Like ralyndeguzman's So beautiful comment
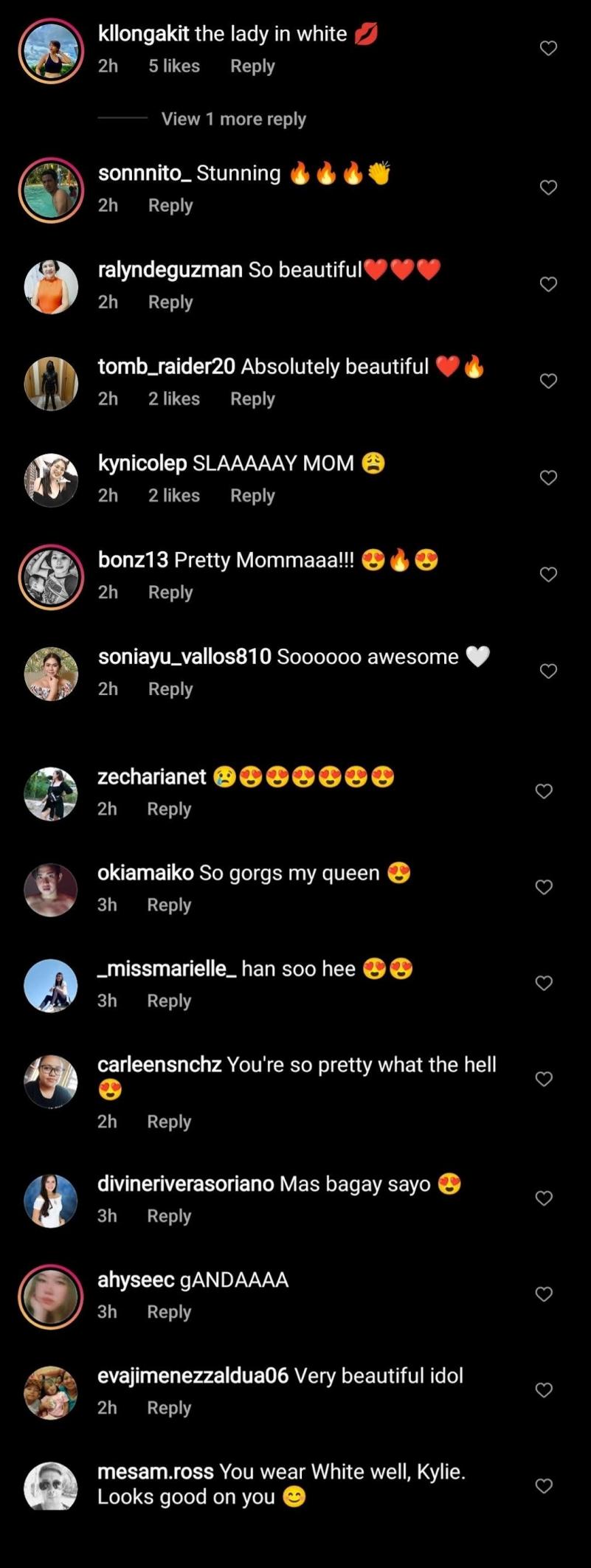 point(548,285)
